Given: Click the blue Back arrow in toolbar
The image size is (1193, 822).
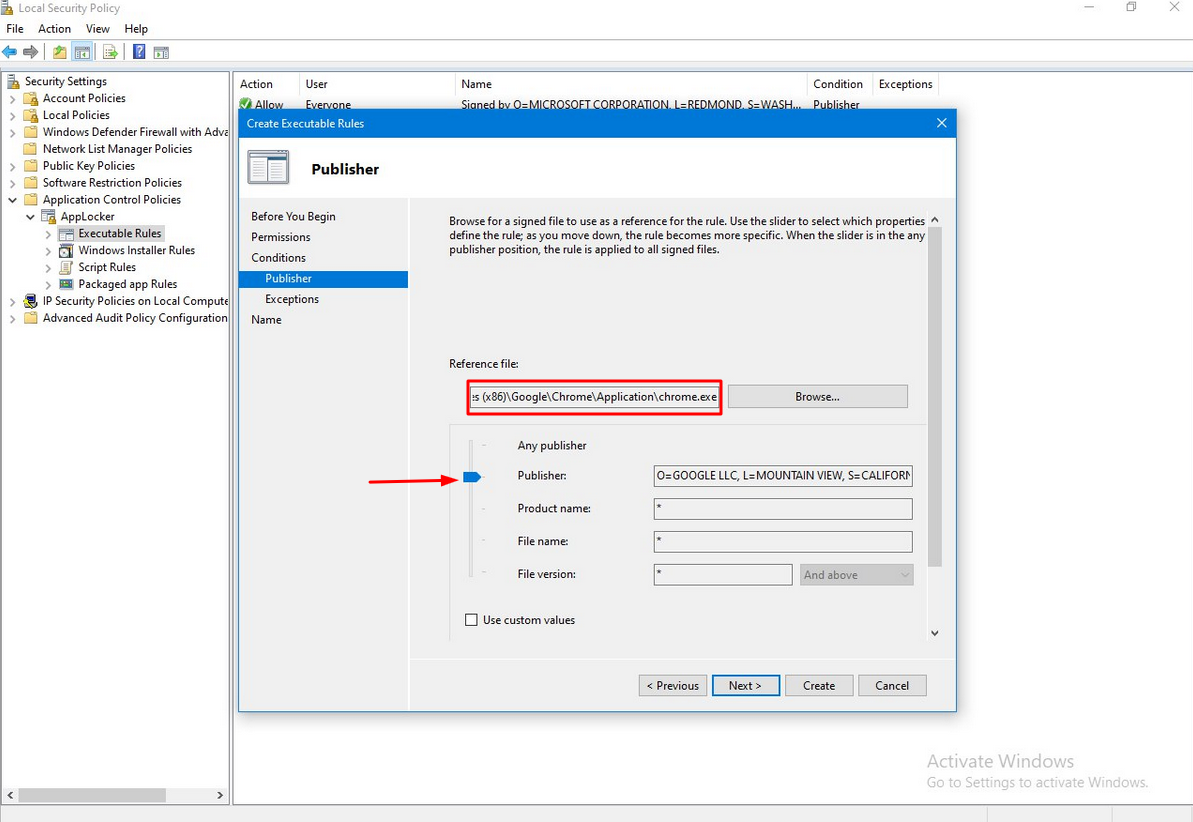Looking at the screenshot, I should (x=10, y=52).
